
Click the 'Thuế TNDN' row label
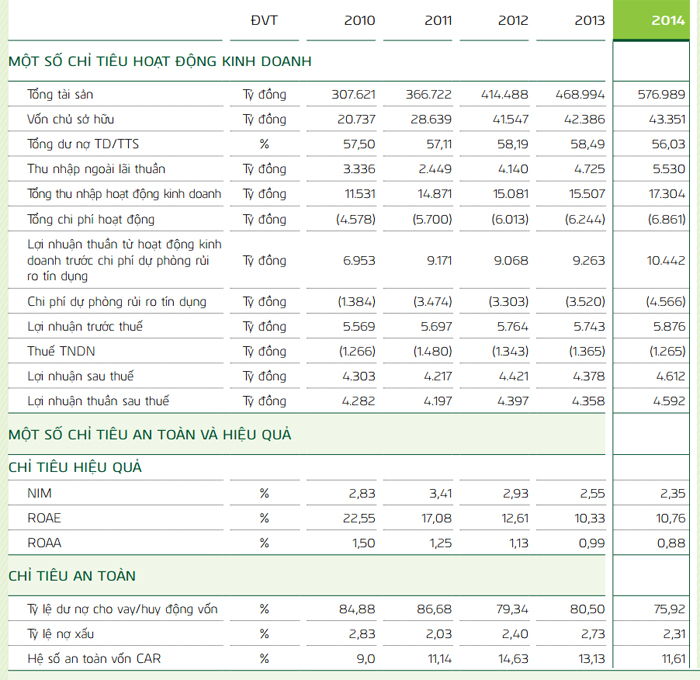(x=61, y=352)
